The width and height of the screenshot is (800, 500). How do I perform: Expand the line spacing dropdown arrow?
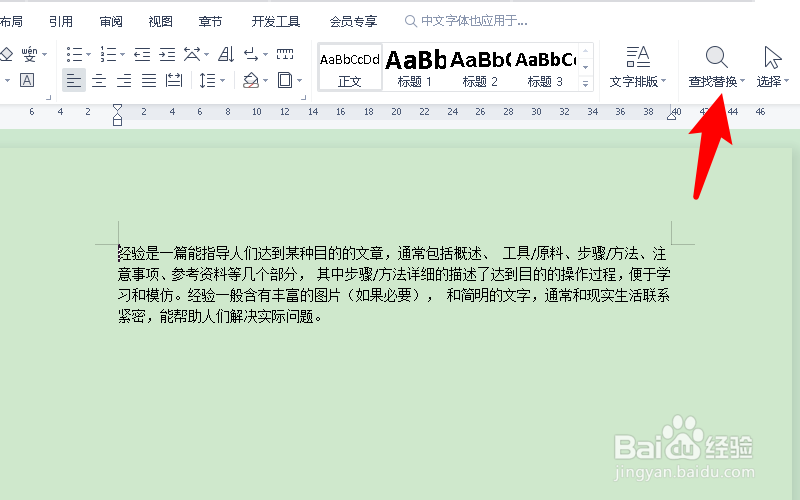point(222,80)
